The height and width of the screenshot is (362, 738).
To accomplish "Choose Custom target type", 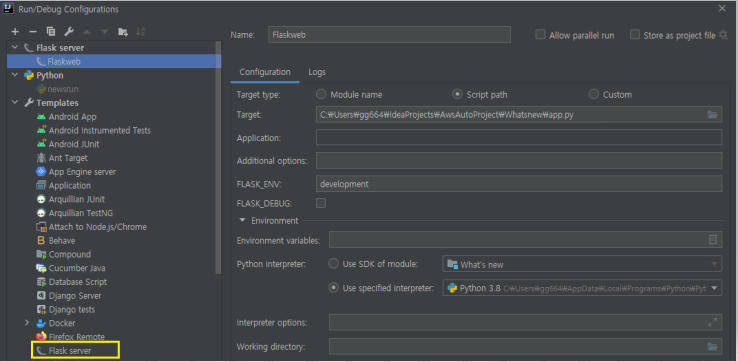I will 594,94.
